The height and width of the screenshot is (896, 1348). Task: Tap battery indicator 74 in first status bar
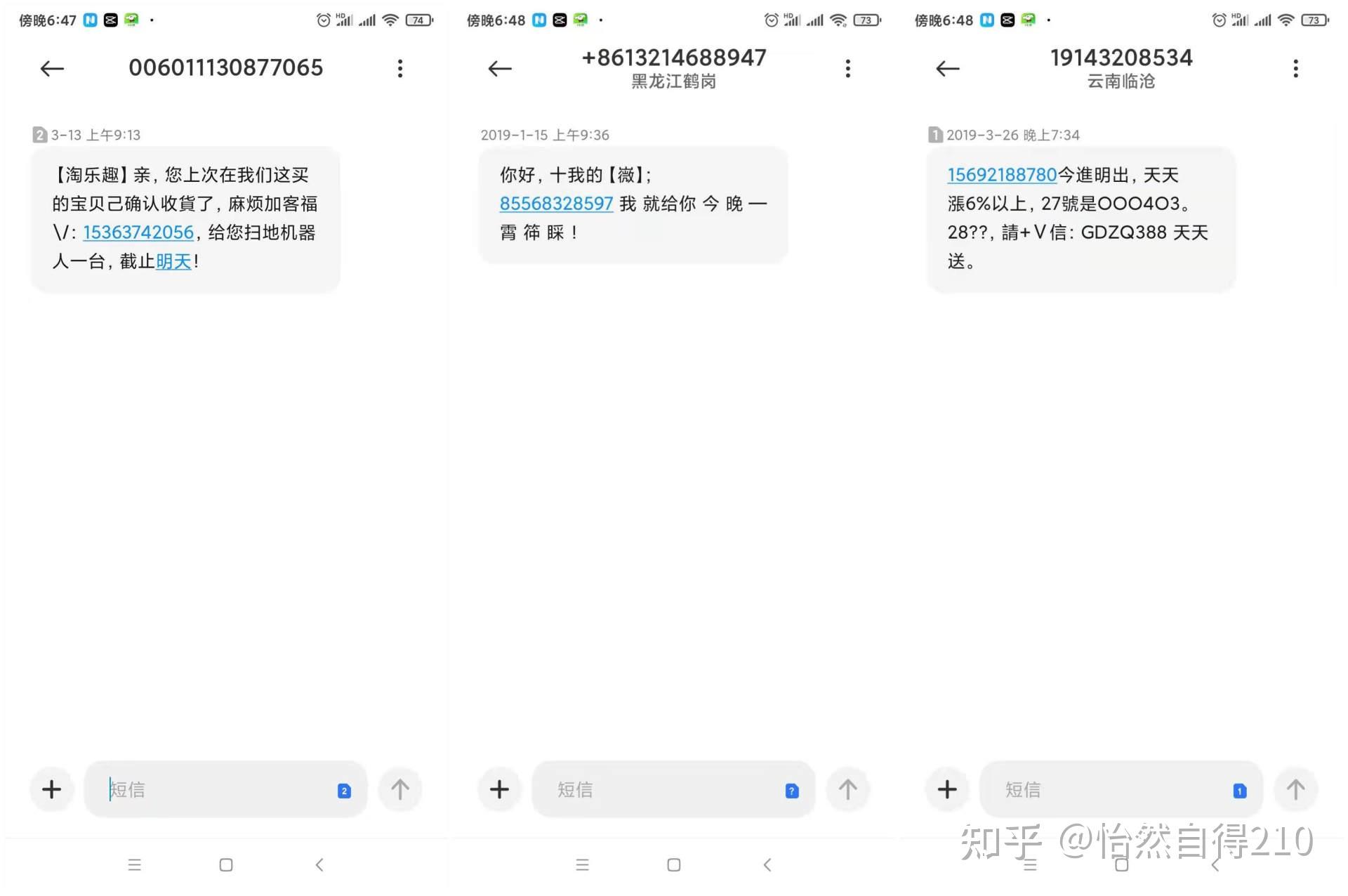tap(419, 20)
